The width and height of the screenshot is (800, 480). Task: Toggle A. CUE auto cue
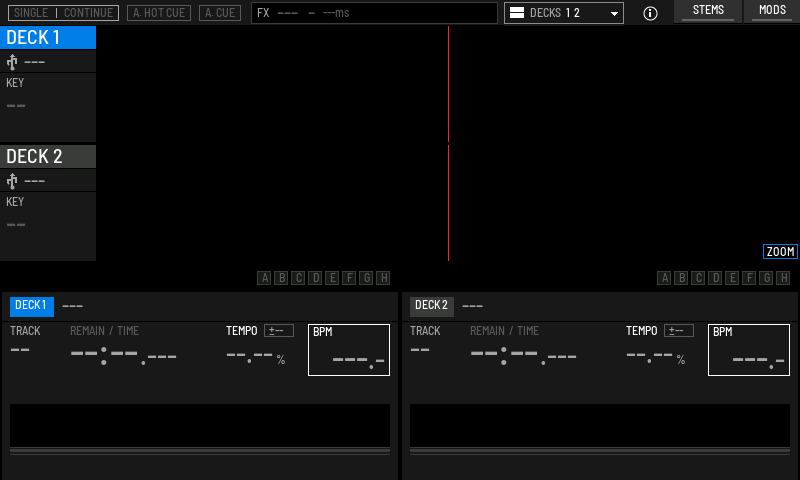click(220, 13)
